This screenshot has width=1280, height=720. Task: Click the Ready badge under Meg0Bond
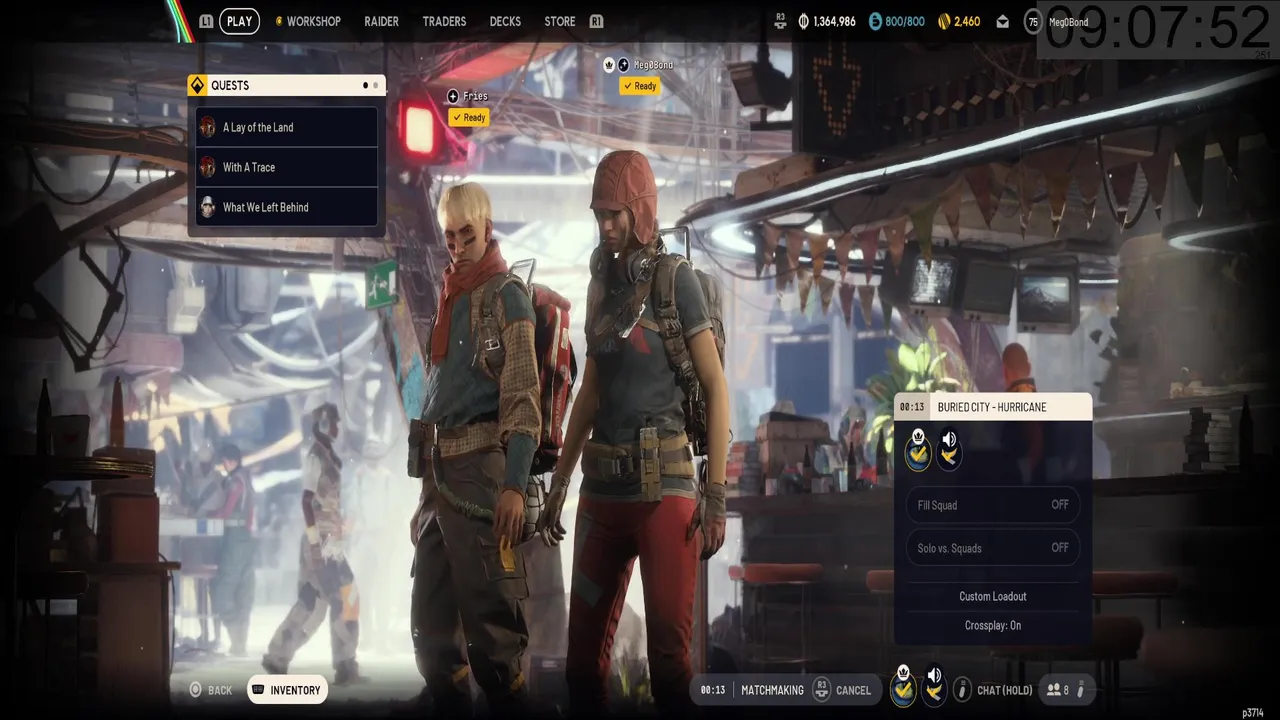pos(640,86)
